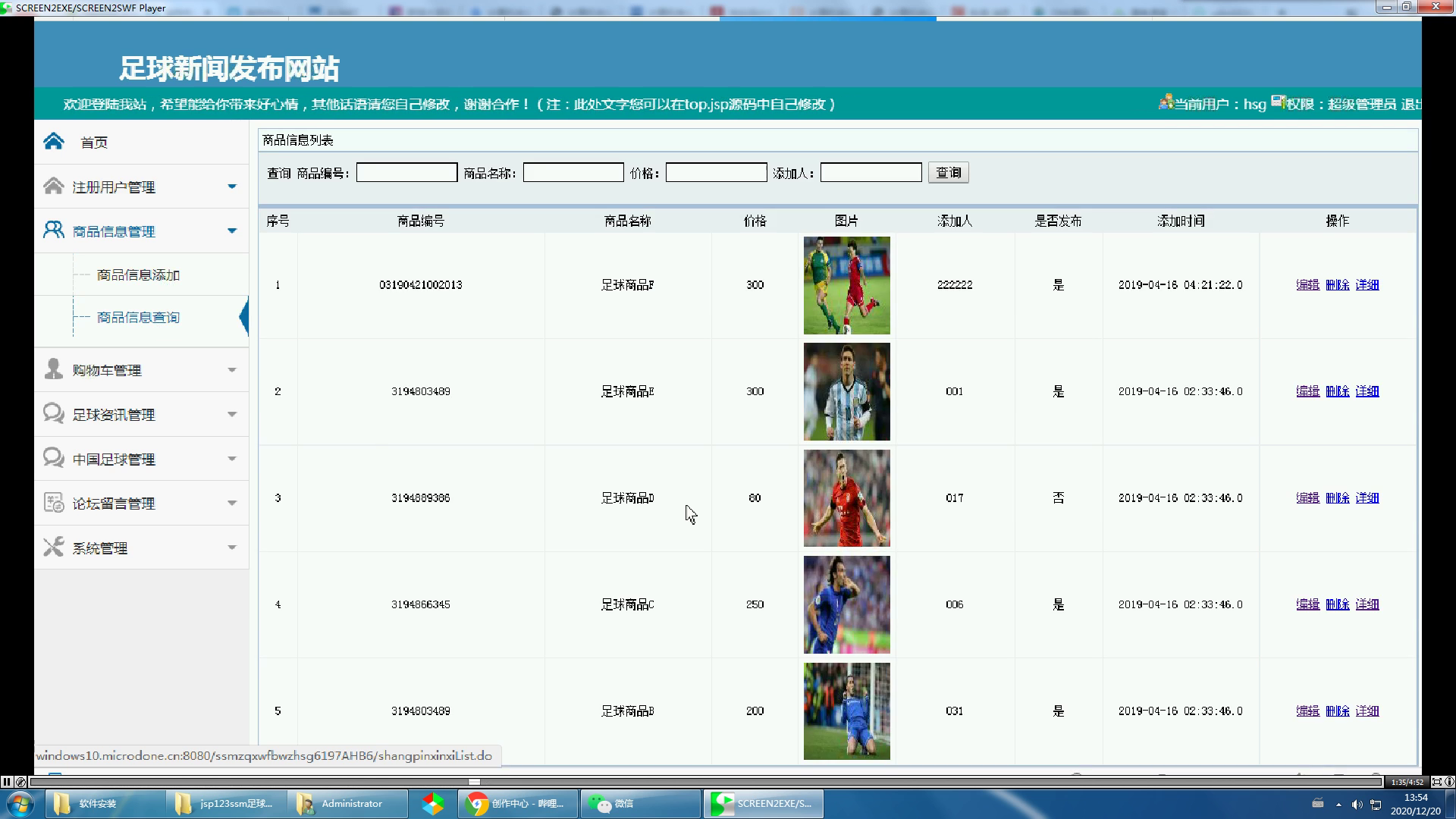Click 退出 logout link
Screen dimensions: 1456x819
(1410, 104)
